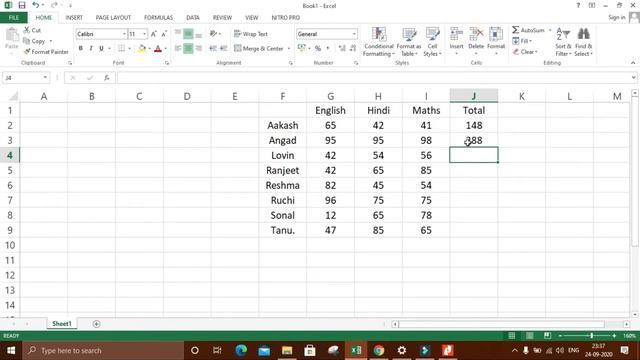
Task: Click the Format cells icon
Action: (496, 34)
